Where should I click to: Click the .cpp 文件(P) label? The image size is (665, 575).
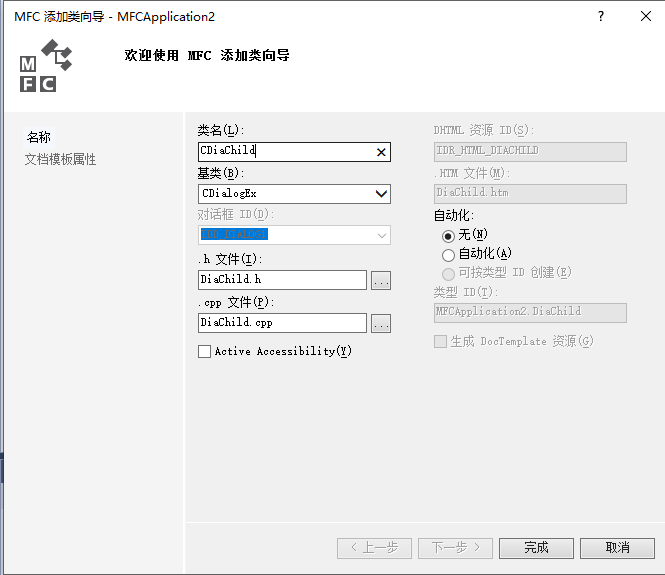[236, 302]
